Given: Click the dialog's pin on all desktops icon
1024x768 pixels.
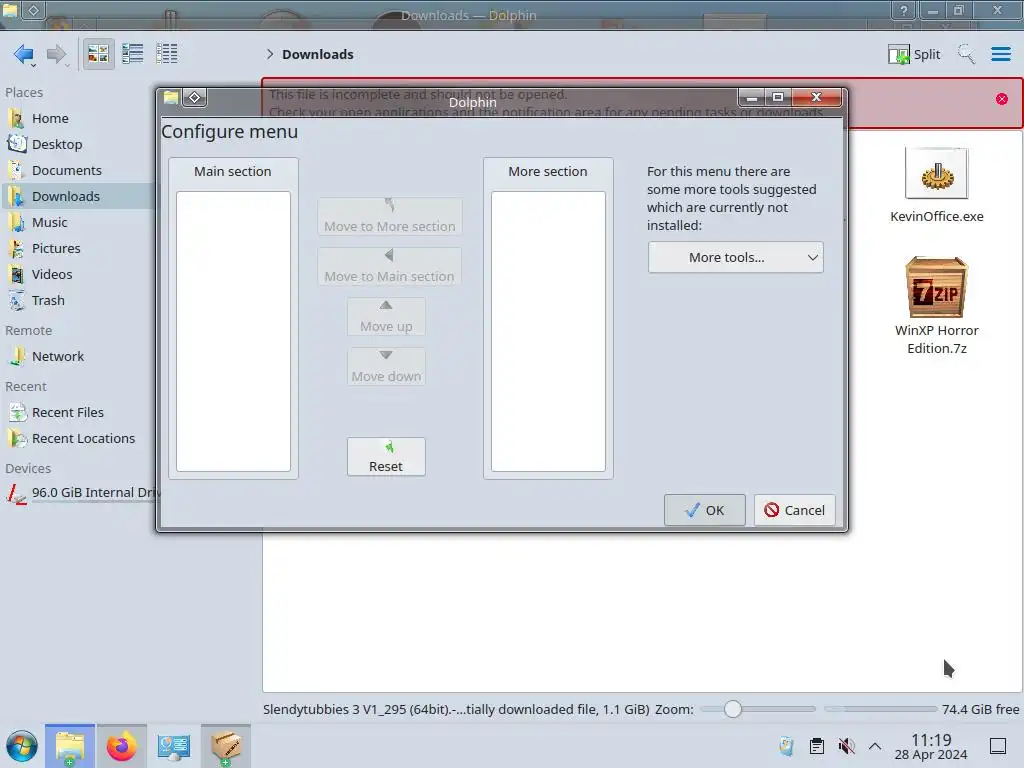Looking at the screenshot, I should 195,97.
